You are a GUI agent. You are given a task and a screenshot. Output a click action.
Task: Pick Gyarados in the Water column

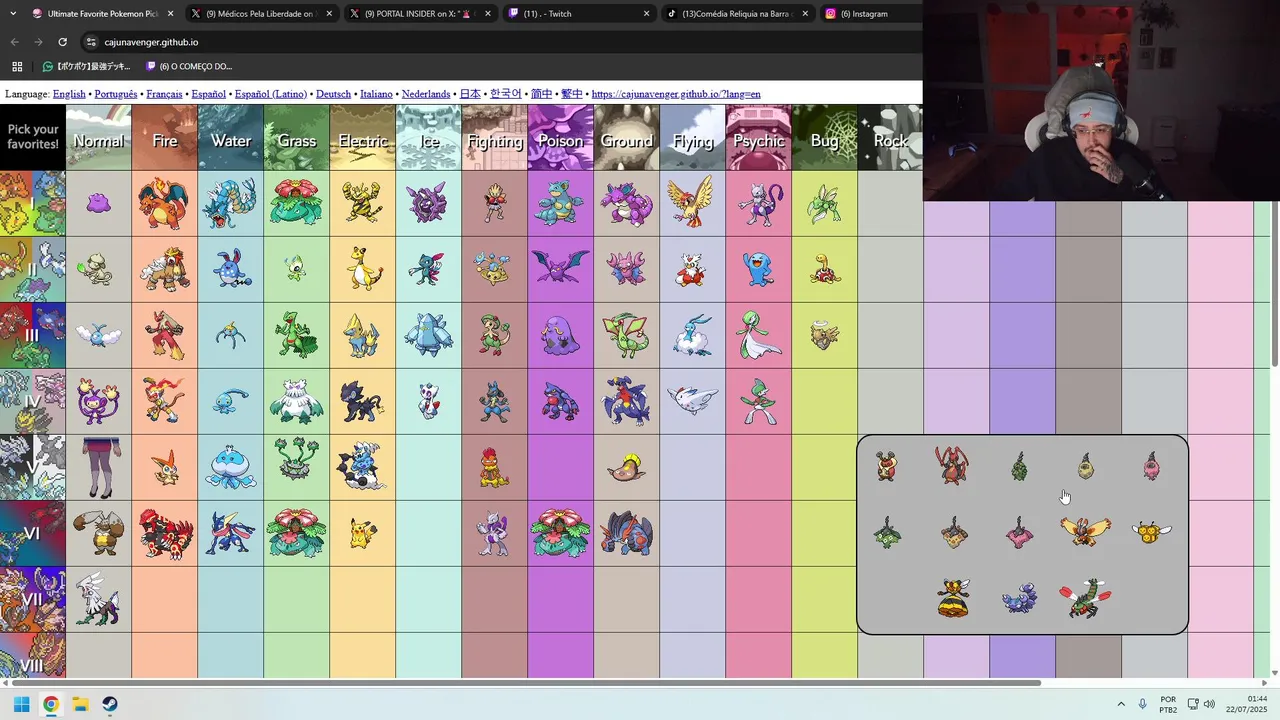pos(231,203)
